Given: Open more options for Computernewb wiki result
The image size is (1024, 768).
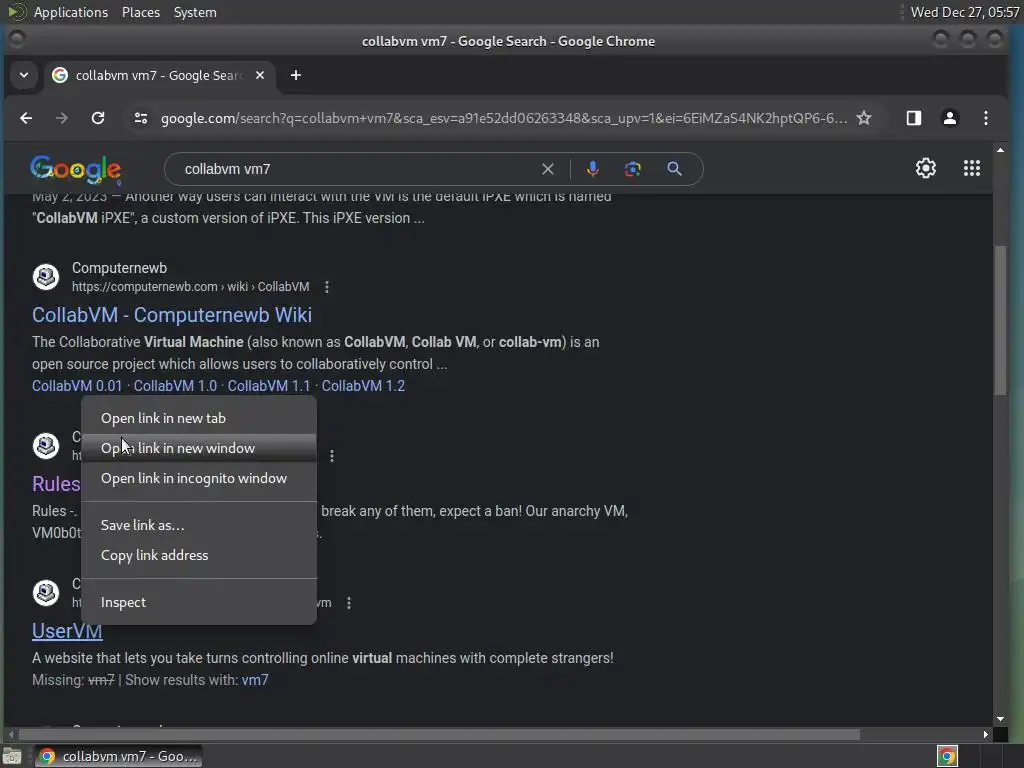Looking at the screenshot, I should coord(327,287).
